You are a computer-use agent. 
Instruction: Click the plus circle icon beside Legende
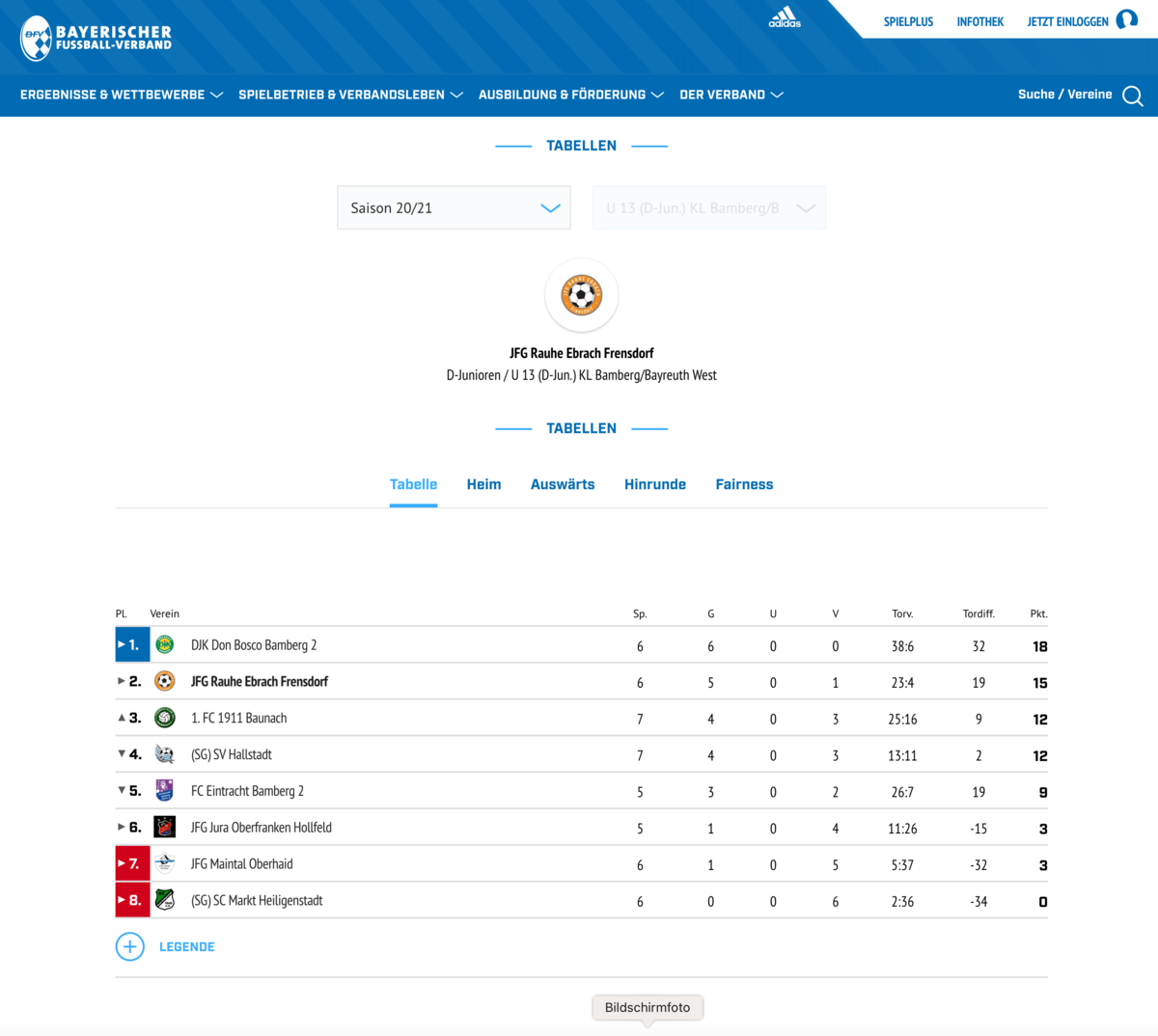point(130,947)
